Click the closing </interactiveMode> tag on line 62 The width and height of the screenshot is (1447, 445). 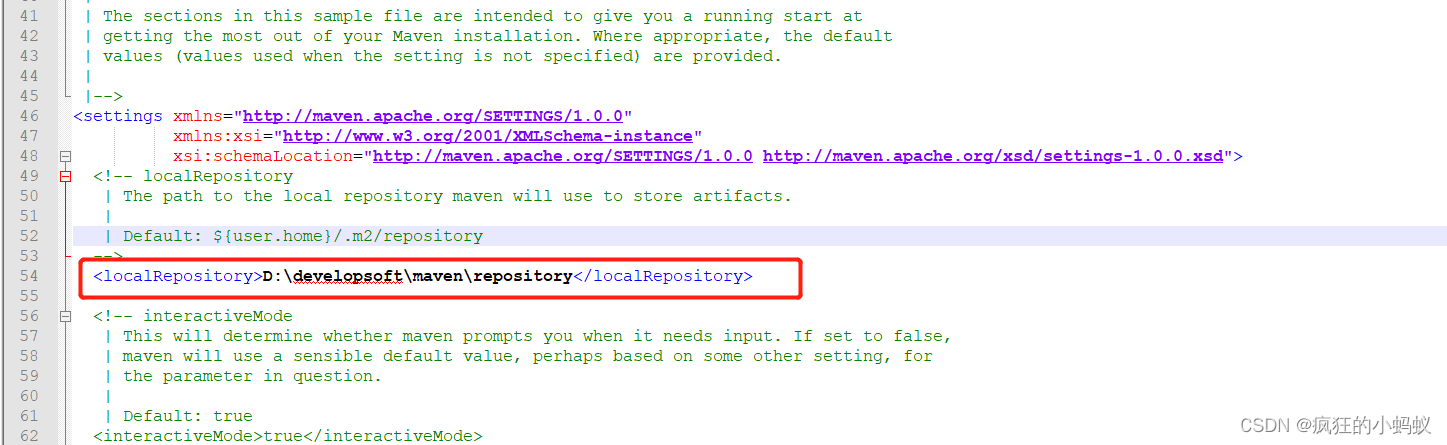pos(393,436)
